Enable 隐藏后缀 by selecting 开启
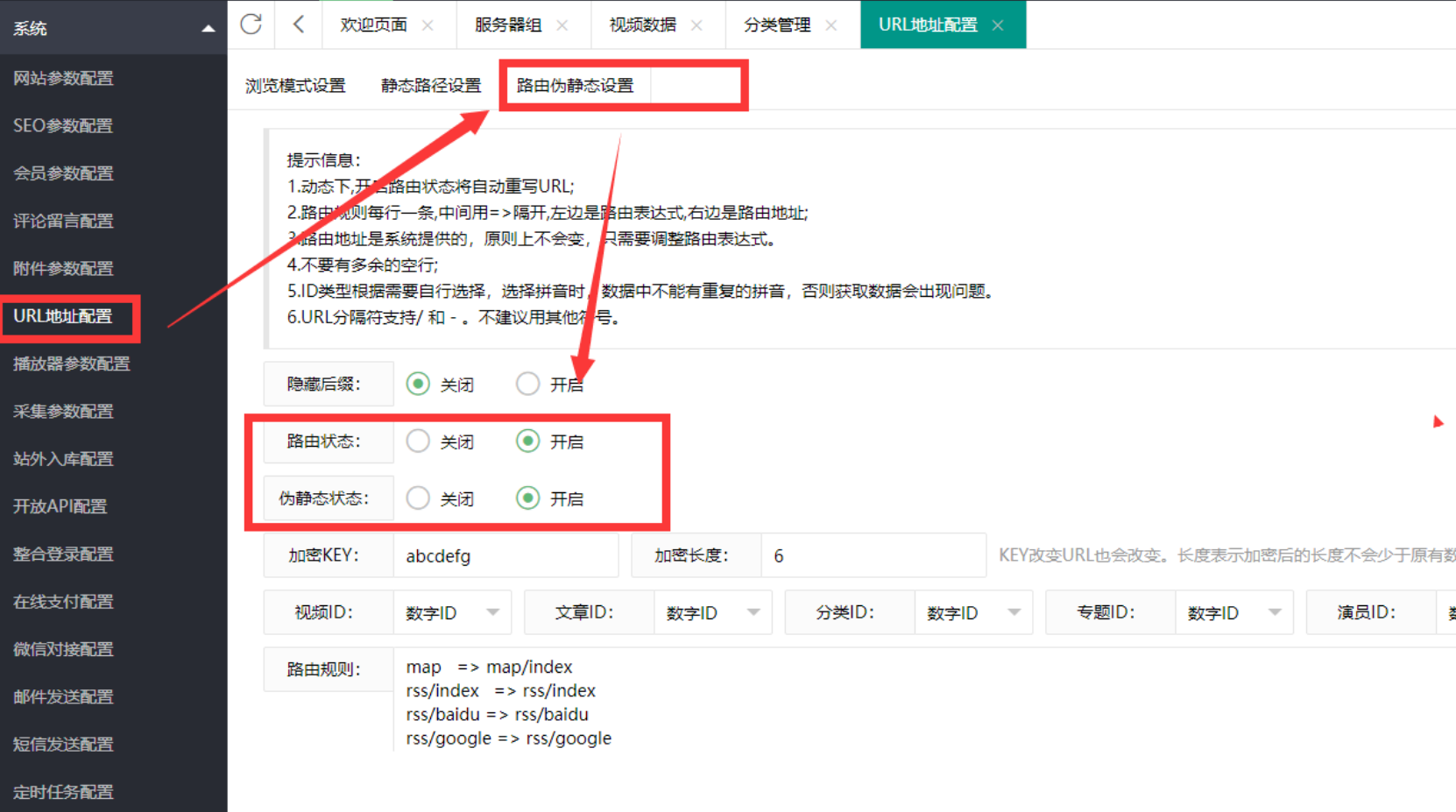Image resolution: width=1456 pixels, height=812 pixels. click(527, 384)
